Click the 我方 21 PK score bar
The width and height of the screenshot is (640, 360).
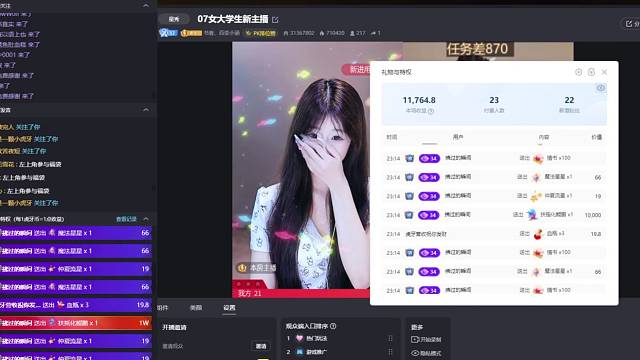(x=301, y=293)
